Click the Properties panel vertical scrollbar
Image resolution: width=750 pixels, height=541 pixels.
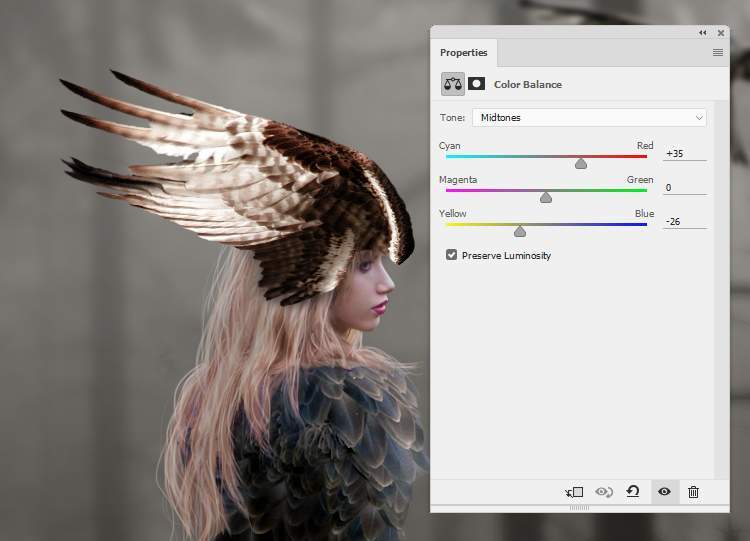point(721,289)
